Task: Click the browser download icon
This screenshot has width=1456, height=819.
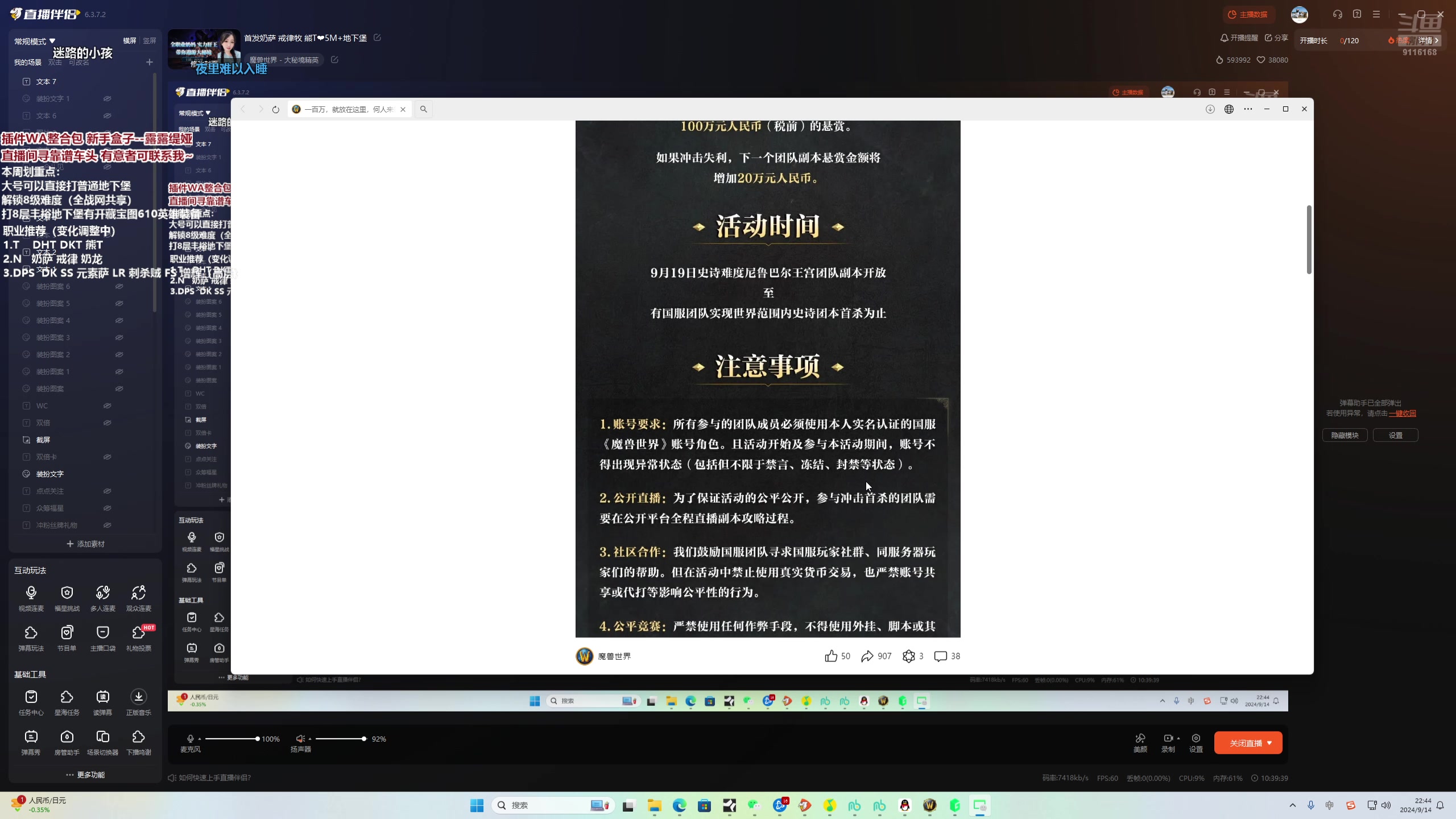Action: (x=1210, y=109)
